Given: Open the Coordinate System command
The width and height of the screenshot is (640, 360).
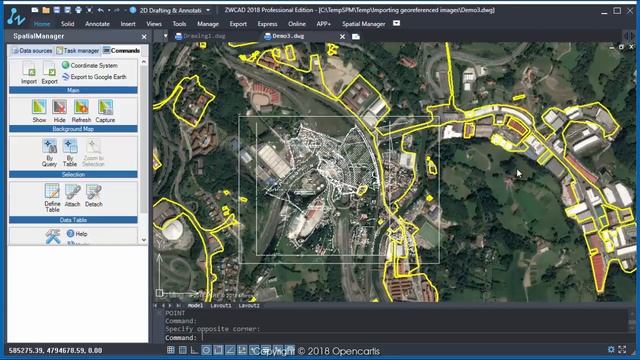Looking at the screenshot, I should [x=89, y=65].
